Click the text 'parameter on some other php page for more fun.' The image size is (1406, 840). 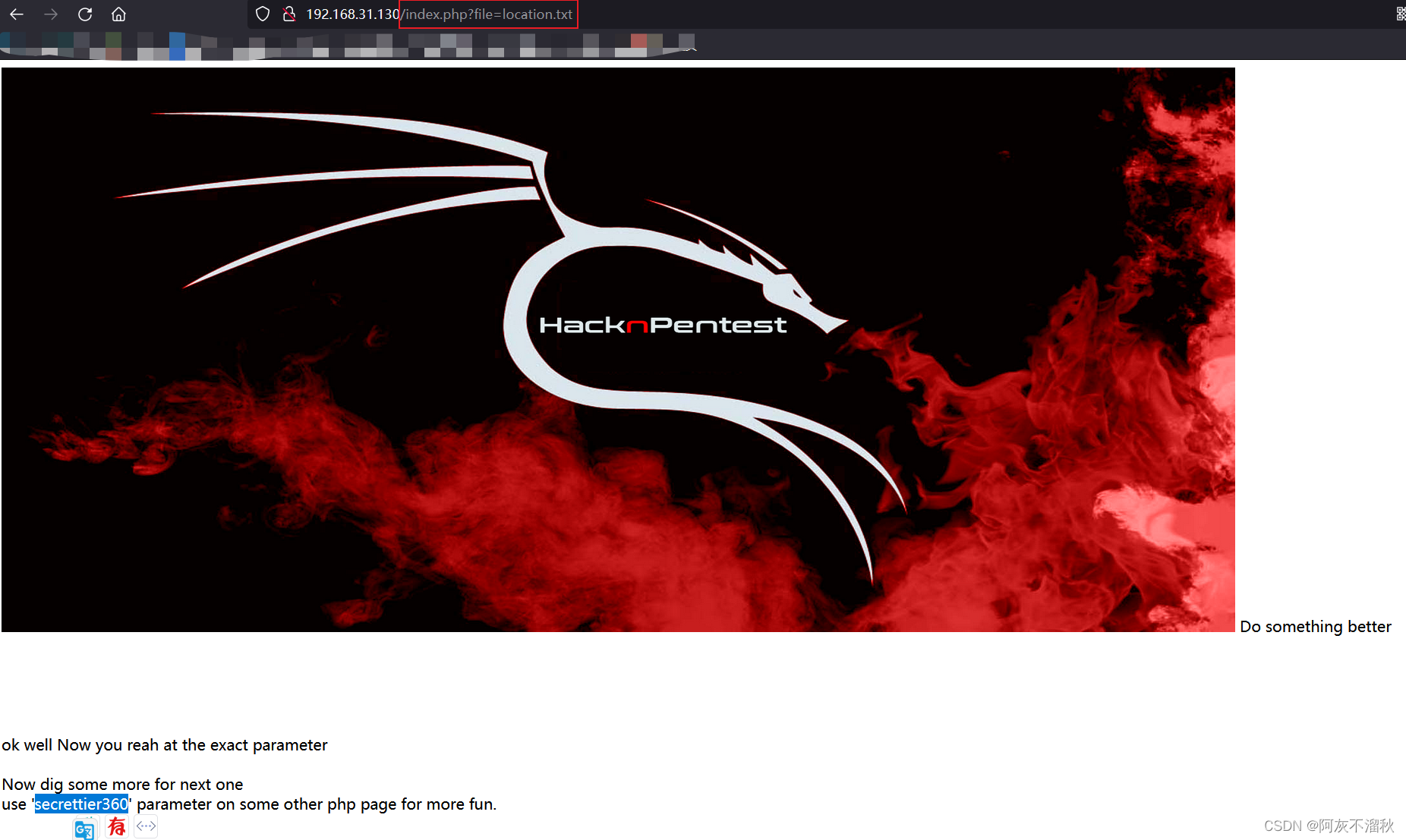[x=317, y=804]
